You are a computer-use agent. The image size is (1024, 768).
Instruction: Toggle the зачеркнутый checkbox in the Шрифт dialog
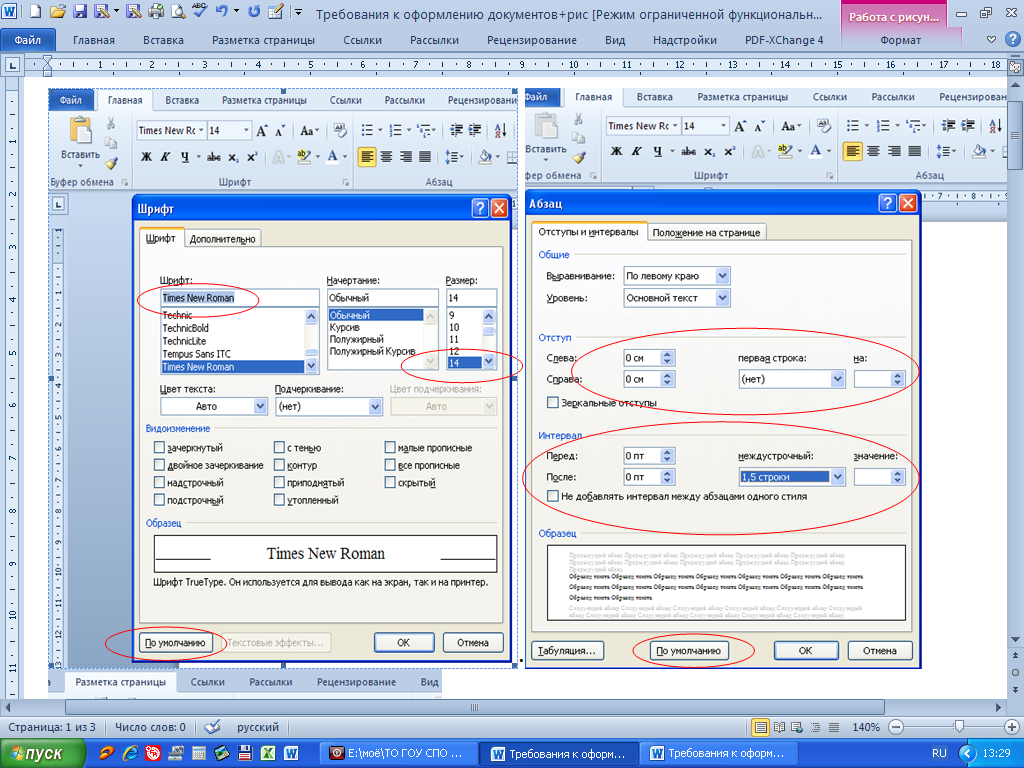click(x=159, y=447)
